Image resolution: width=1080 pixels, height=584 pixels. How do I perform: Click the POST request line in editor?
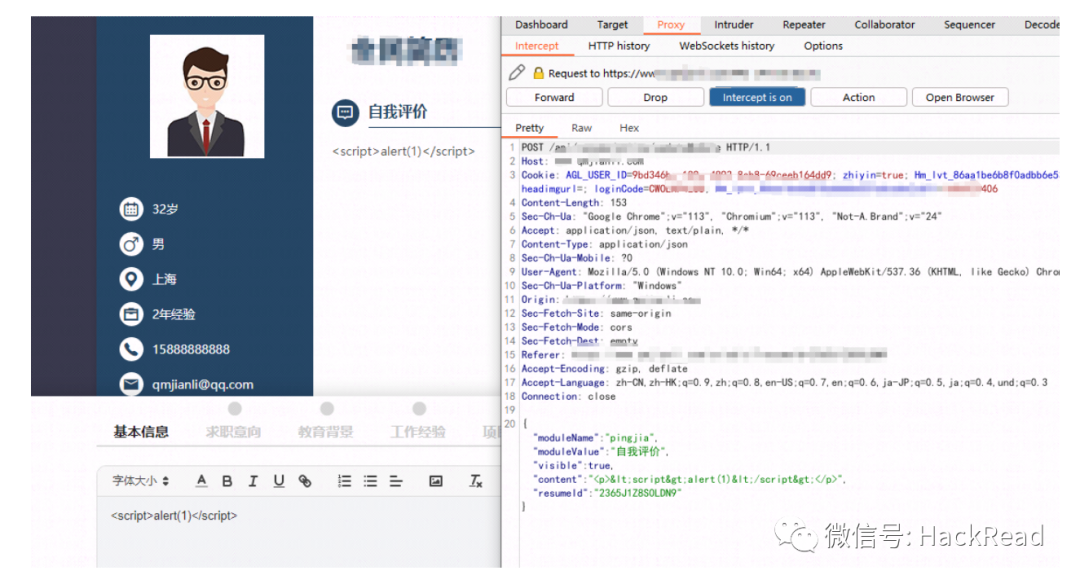pyautogui.click(x=645, y=147)
